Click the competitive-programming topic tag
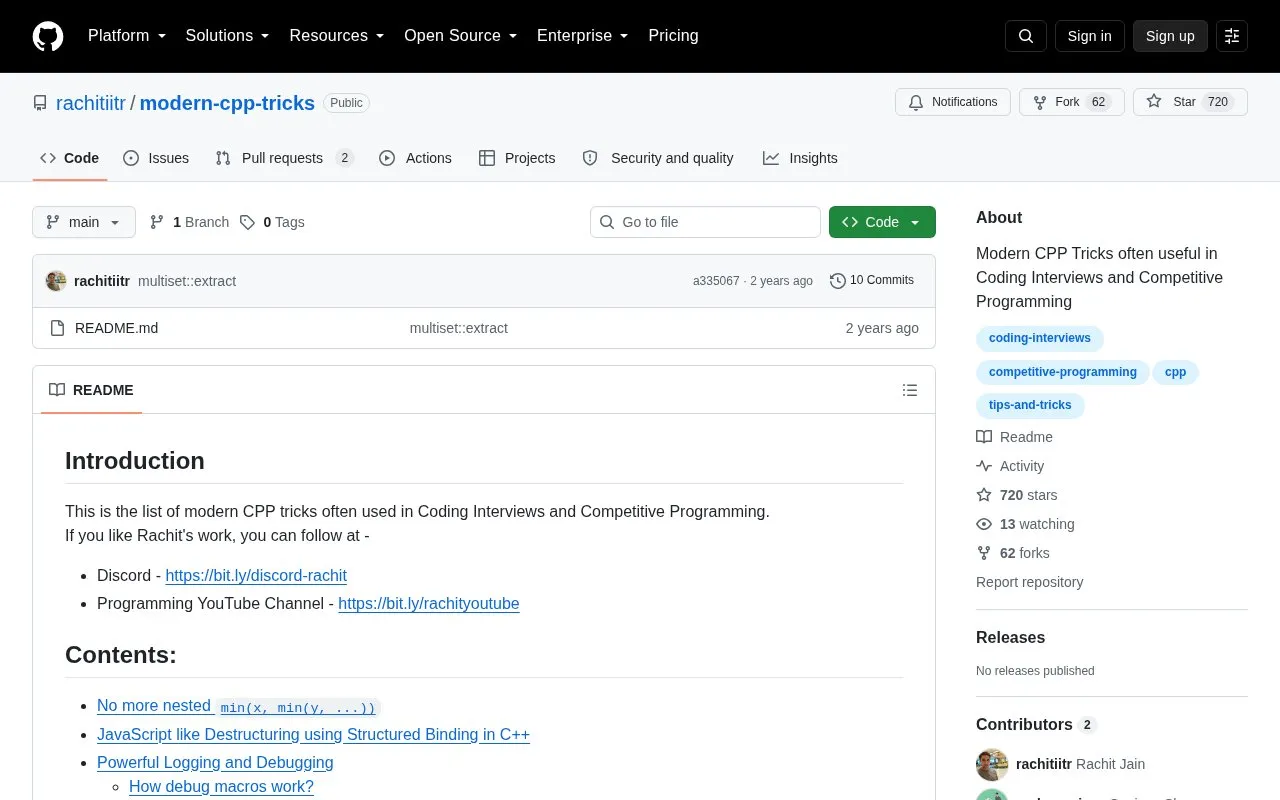 [x=1063, y=372]
